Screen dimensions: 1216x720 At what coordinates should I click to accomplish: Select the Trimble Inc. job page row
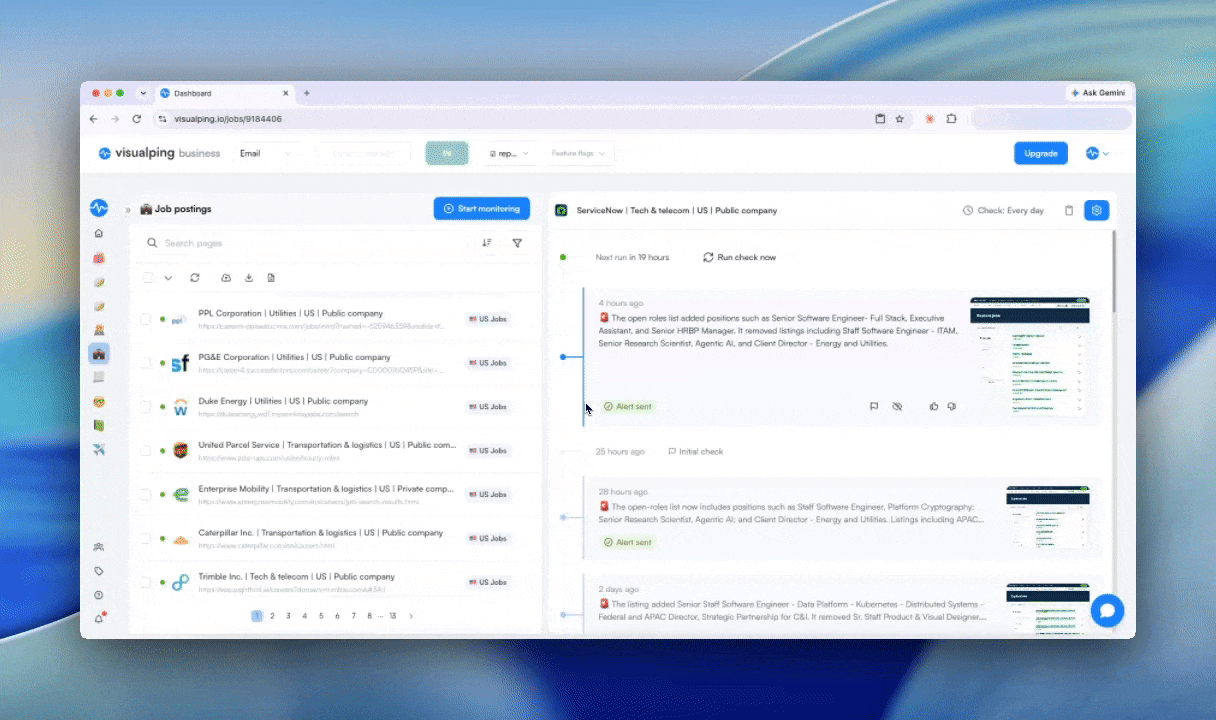point(335,582)
